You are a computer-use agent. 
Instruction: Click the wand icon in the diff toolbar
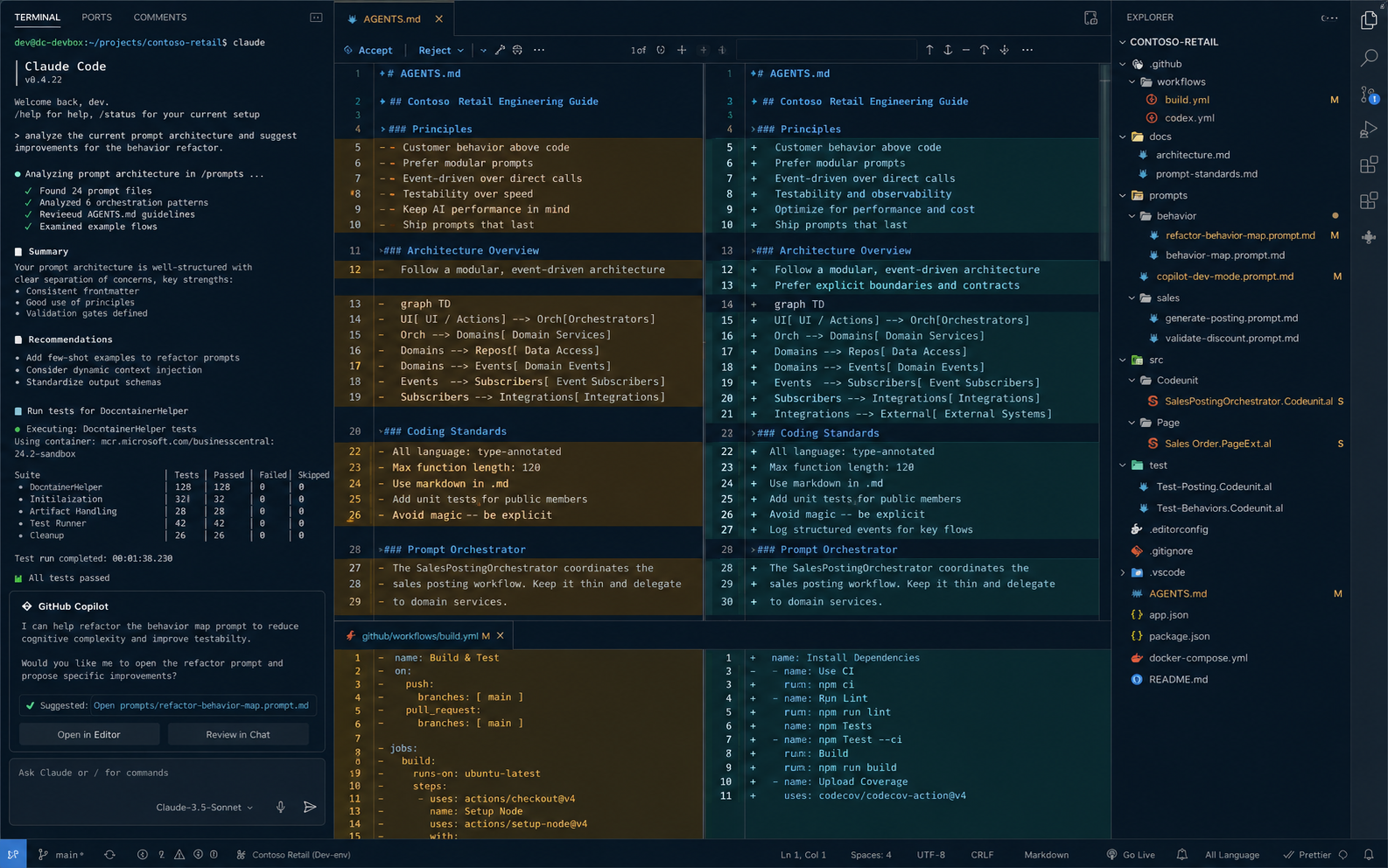click(500, 50)
